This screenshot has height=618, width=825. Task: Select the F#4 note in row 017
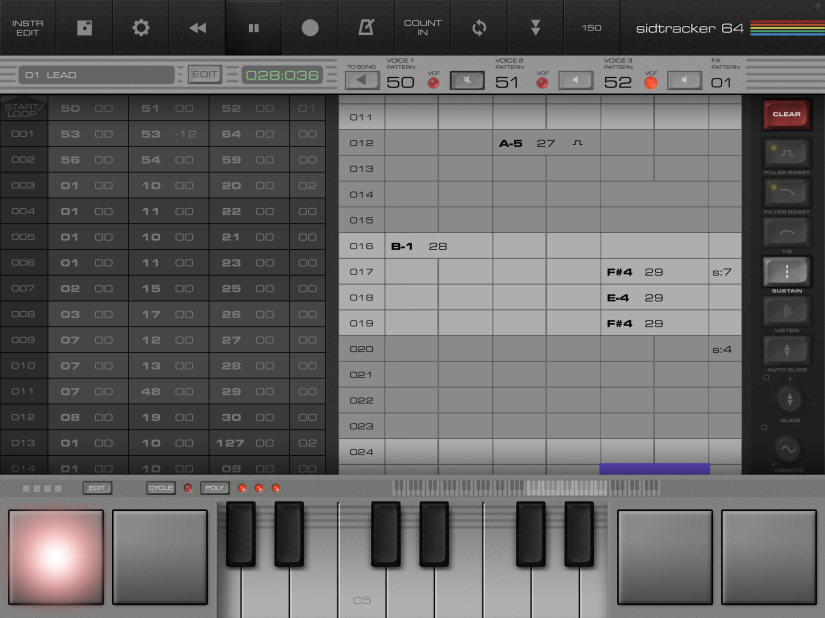tap(619, 272)
